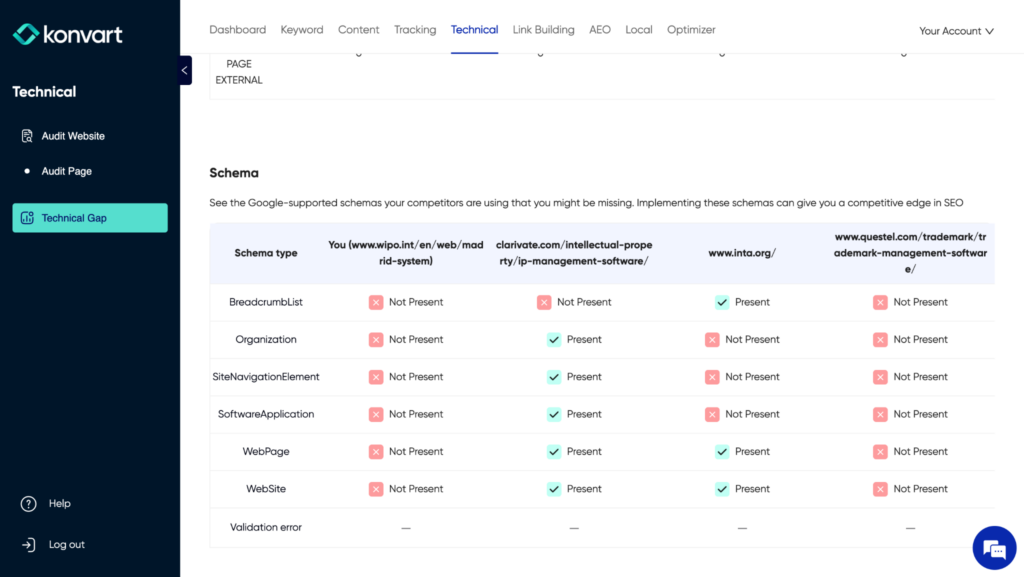The width and height of the screenshot is (1024, 577).
Task: Click BreadcrumbList red X for wipo.int
Action: coord(376,302)
